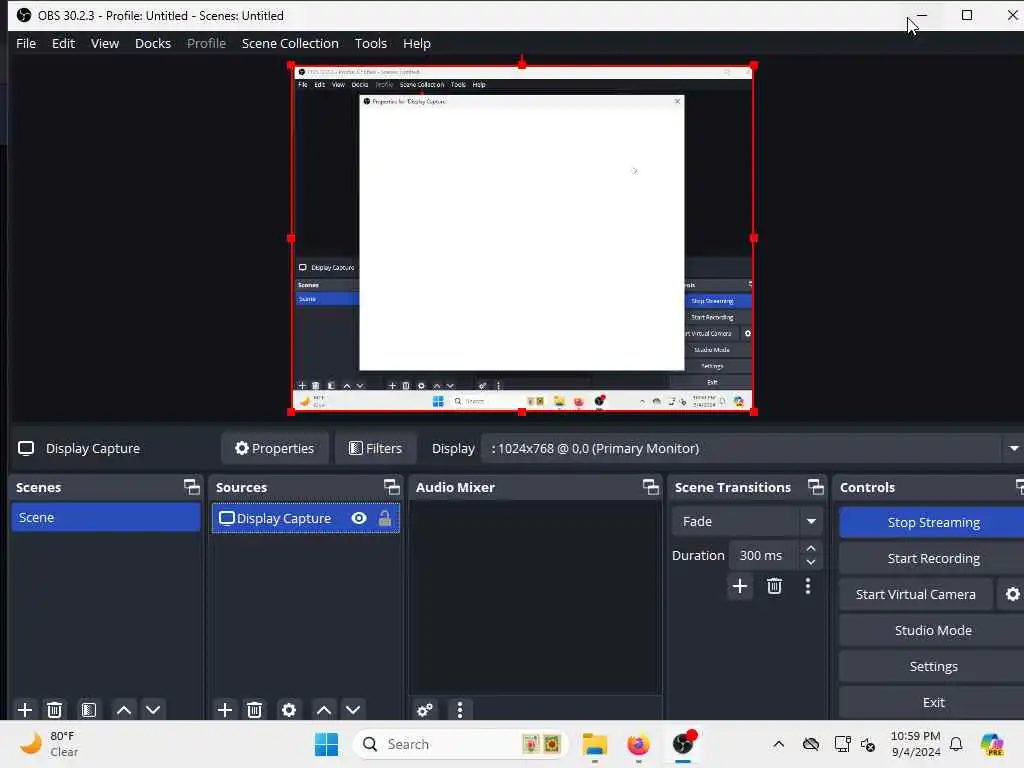The width and height of the screenshot is (1024, 768).
Task: Open the Edit menu
Action: click(63, 44)
